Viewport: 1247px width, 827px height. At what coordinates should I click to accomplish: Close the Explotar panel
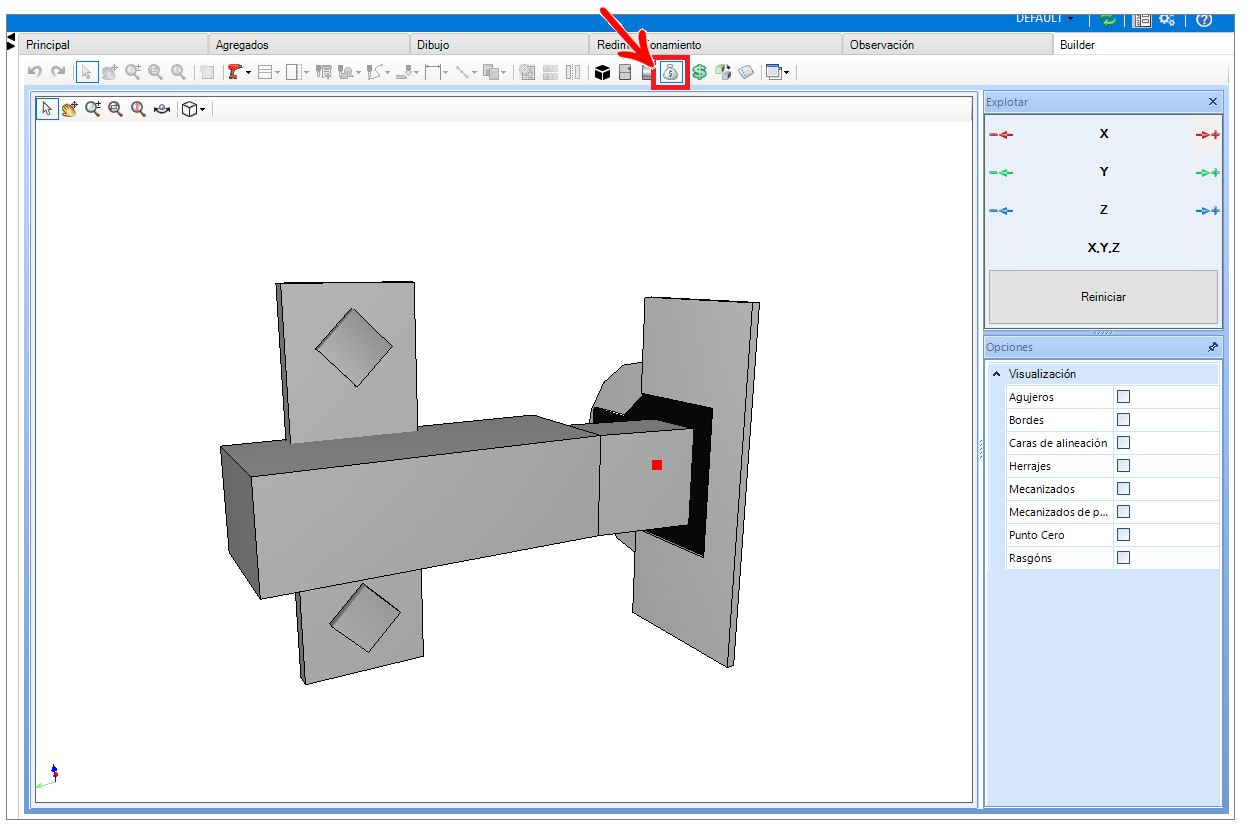(x=1213, y=102)
